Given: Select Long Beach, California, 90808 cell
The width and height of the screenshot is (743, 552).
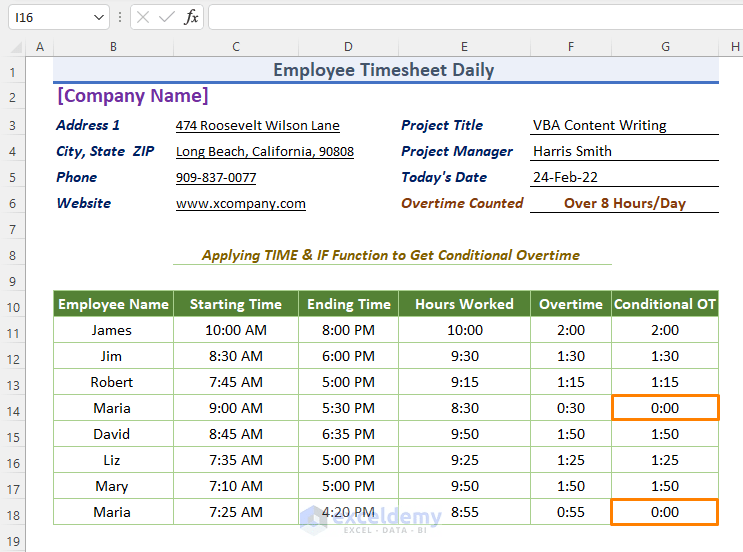Looking at the screenshot, I should pyautogui.click(x=264, y=152).
